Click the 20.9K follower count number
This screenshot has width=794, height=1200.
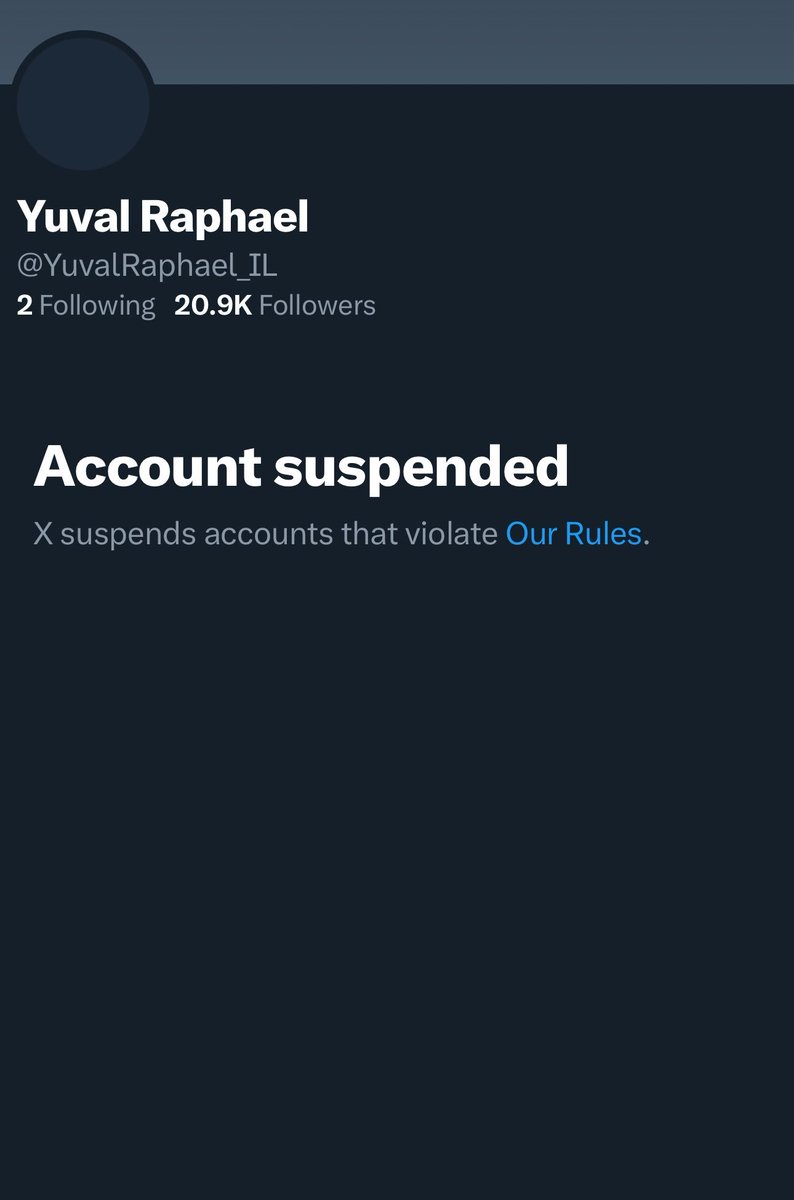[x=213, y=305]
